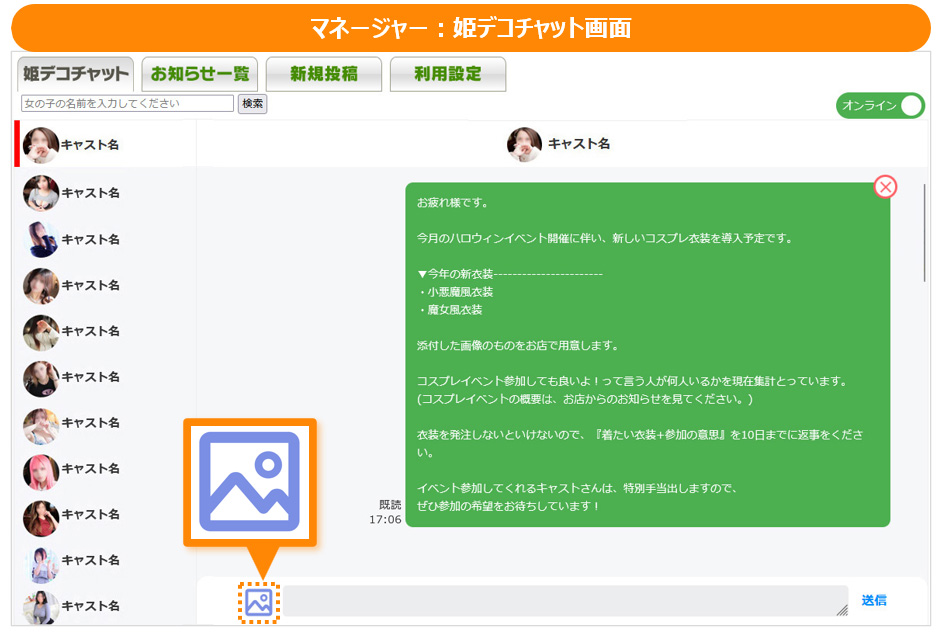Click the enlarged image icon in orange callout
The height and width of the screenshot is (632, 937).
[249, 481]
